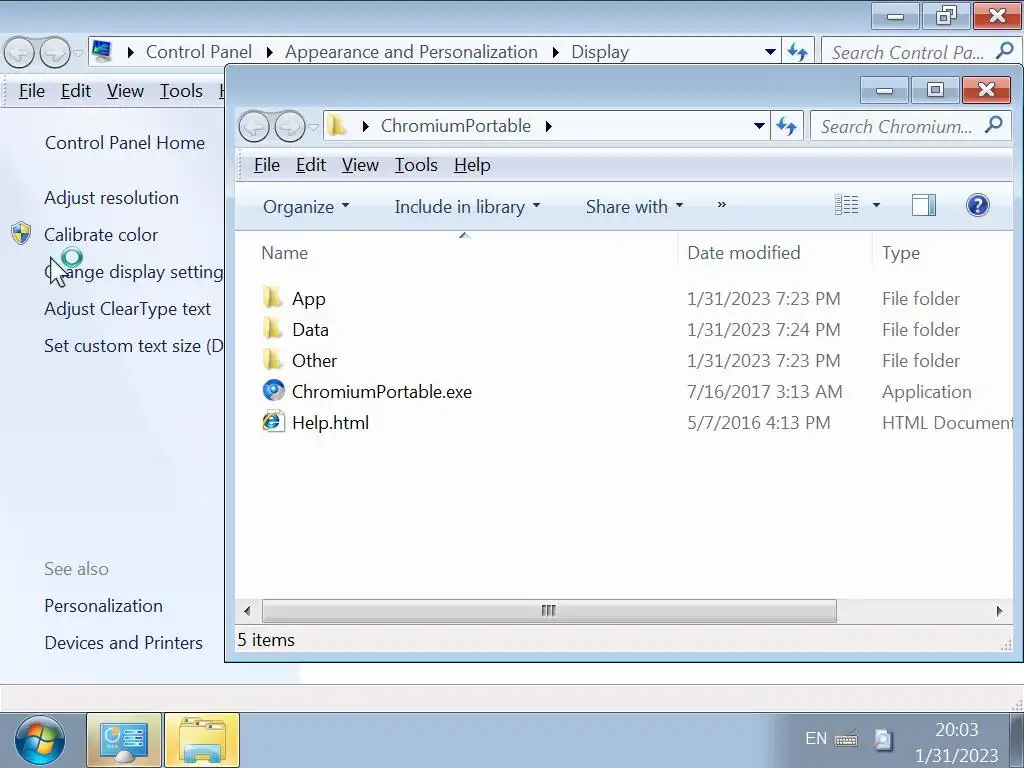Open Adjust ClearType text link
The image size is (1024, 768).
click(127, 308)
